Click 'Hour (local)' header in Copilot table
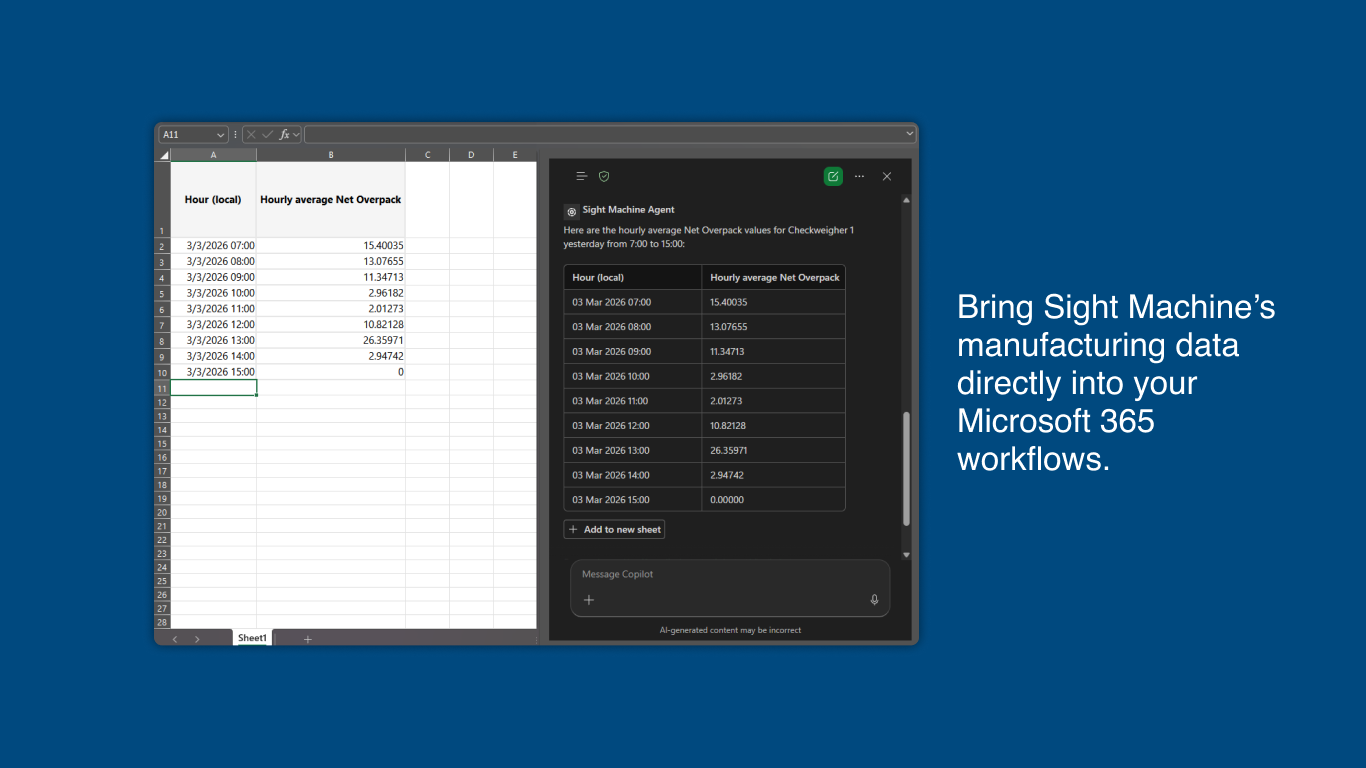 point(598,277)
